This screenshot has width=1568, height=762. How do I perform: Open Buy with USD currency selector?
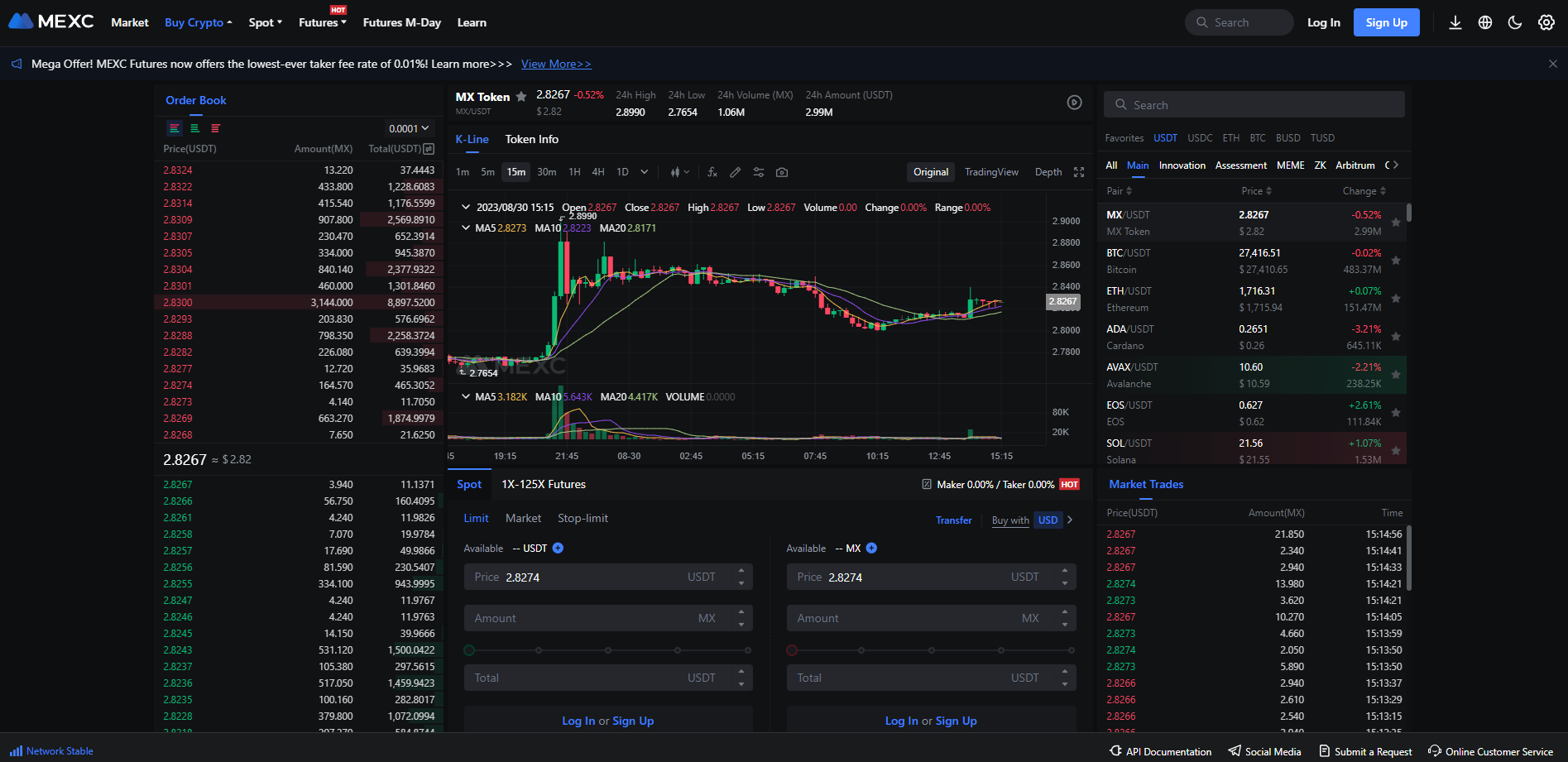click(1048, 520)
